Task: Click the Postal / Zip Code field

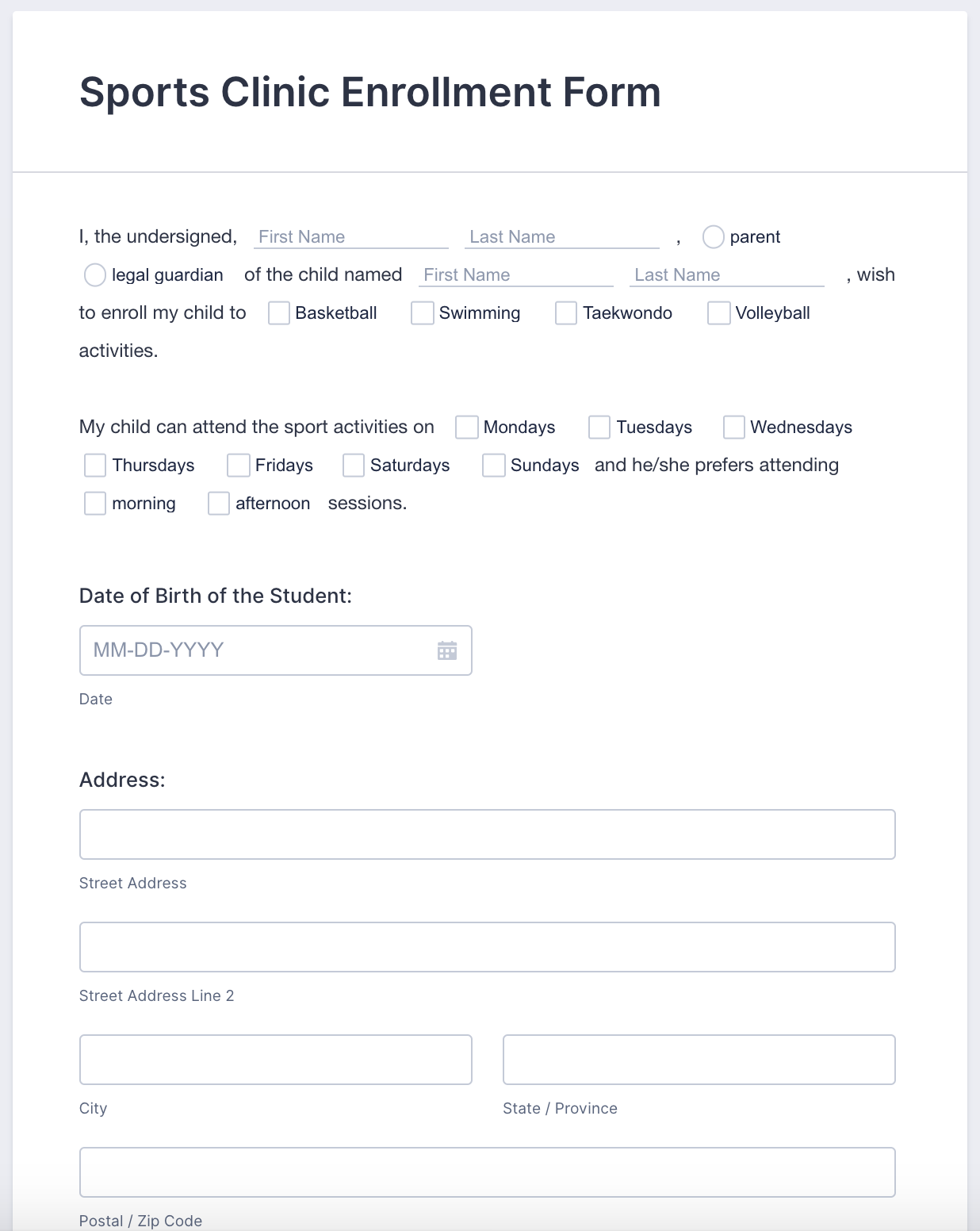Action: (486, 1172)
